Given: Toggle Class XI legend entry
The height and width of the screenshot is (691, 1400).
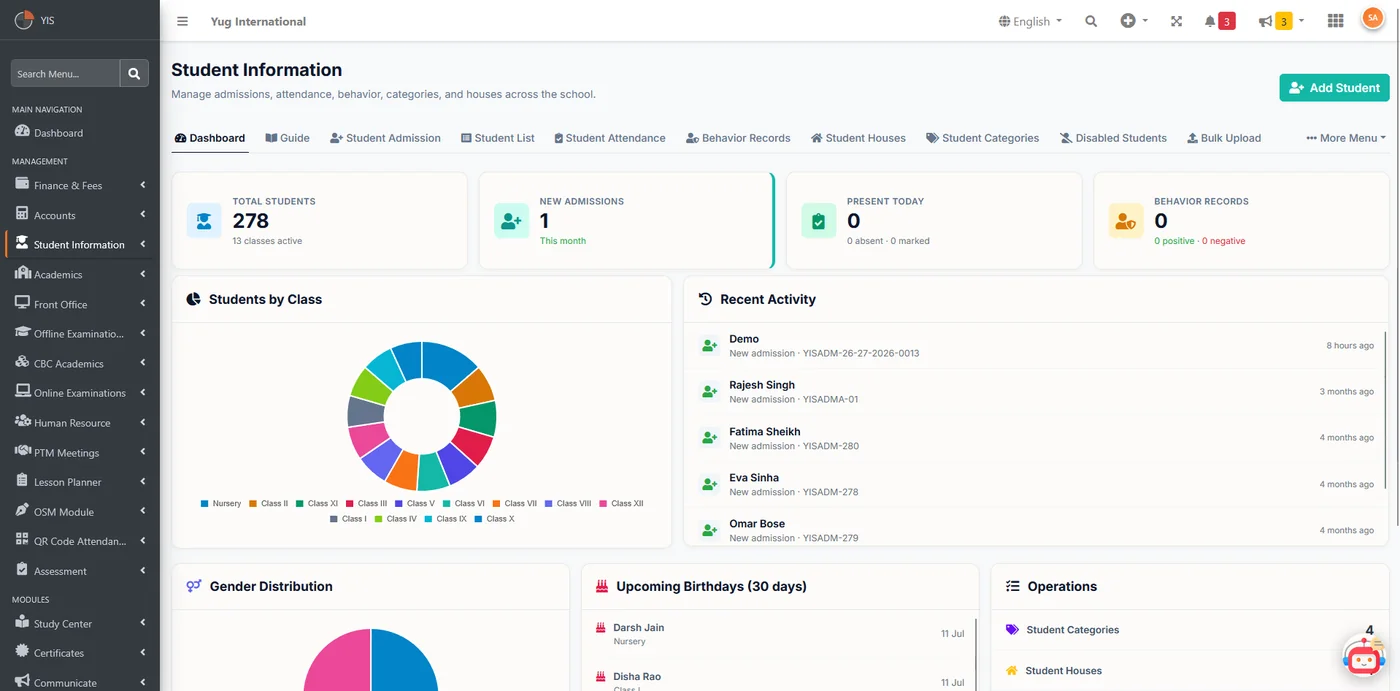Looking at the screenshot, I should coord(317,504).
